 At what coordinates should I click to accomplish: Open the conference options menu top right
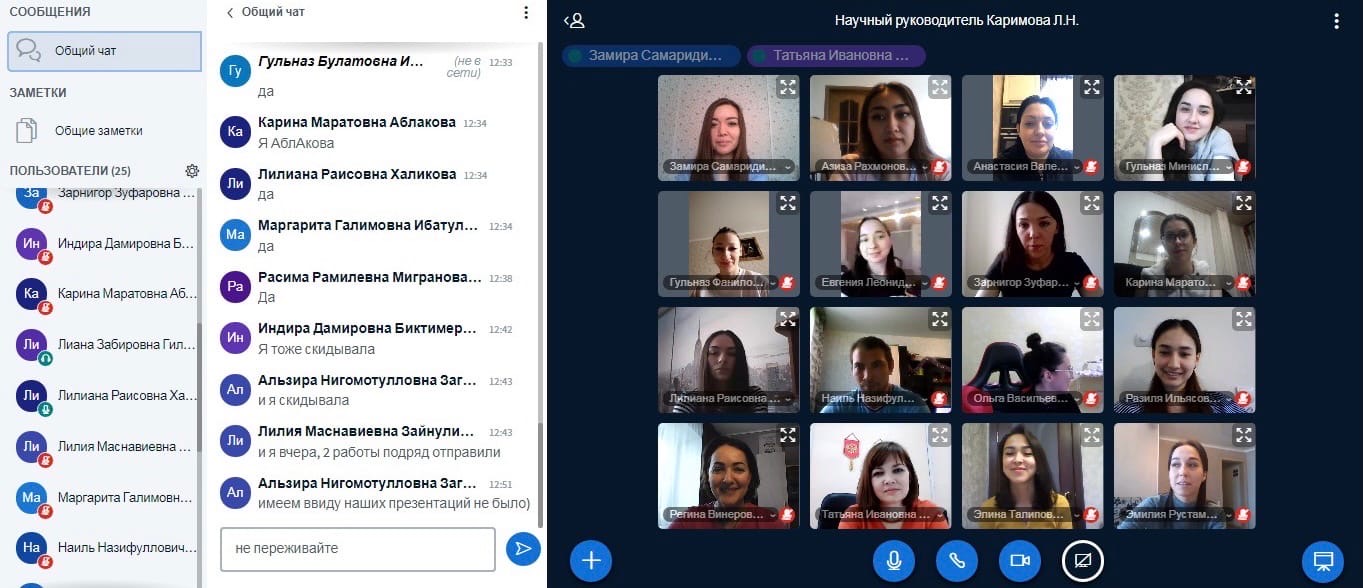tap(1336, 21)
